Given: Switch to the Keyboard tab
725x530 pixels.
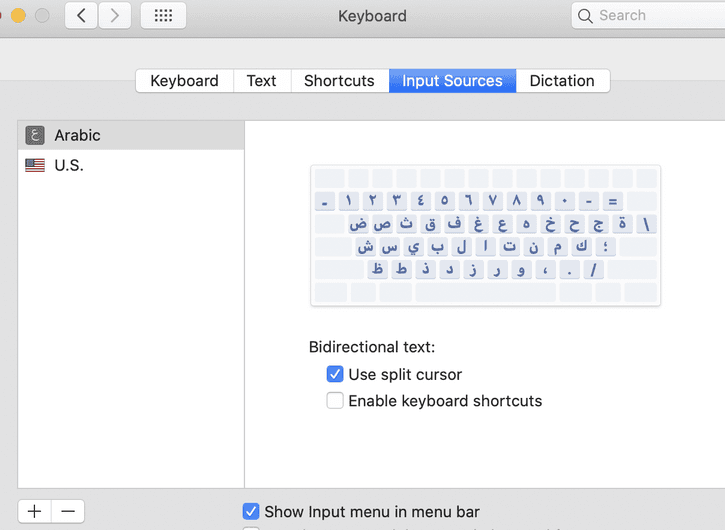Looking at the screenshot, I should (184, 81).
